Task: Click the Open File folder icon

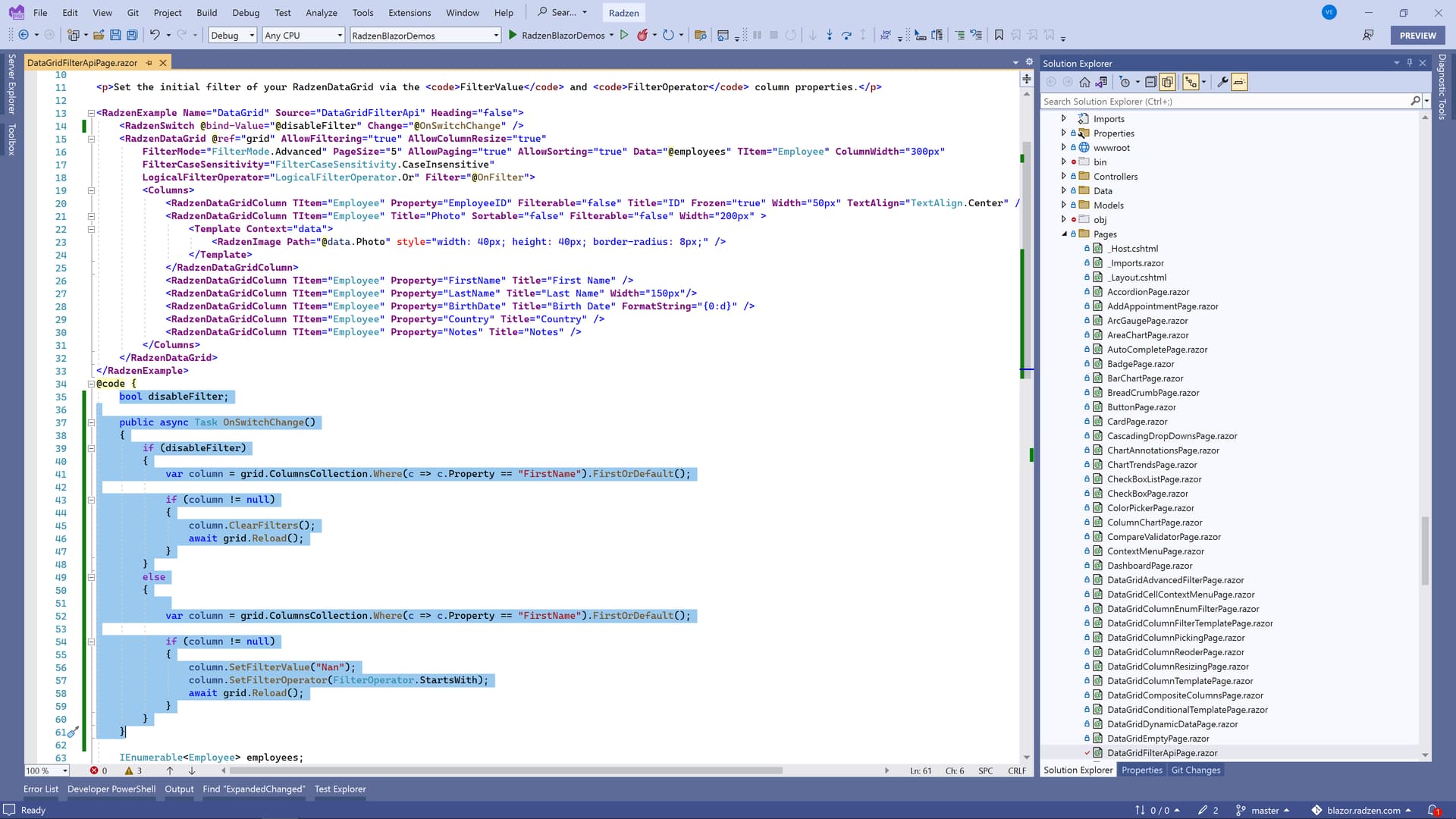Action: (99, 35)
